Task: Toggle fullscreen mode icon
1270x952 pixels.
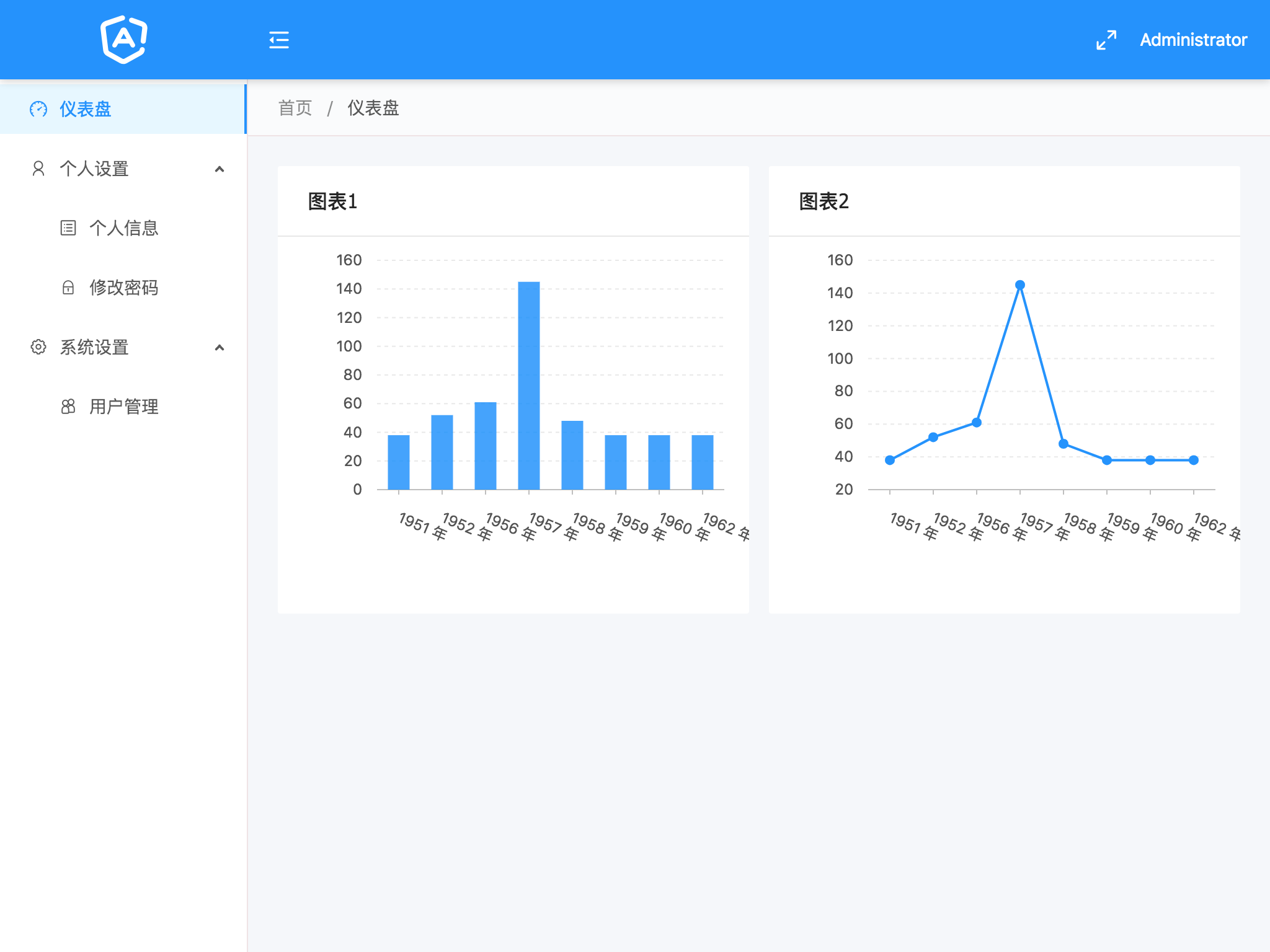Action: coord(1106,40)
